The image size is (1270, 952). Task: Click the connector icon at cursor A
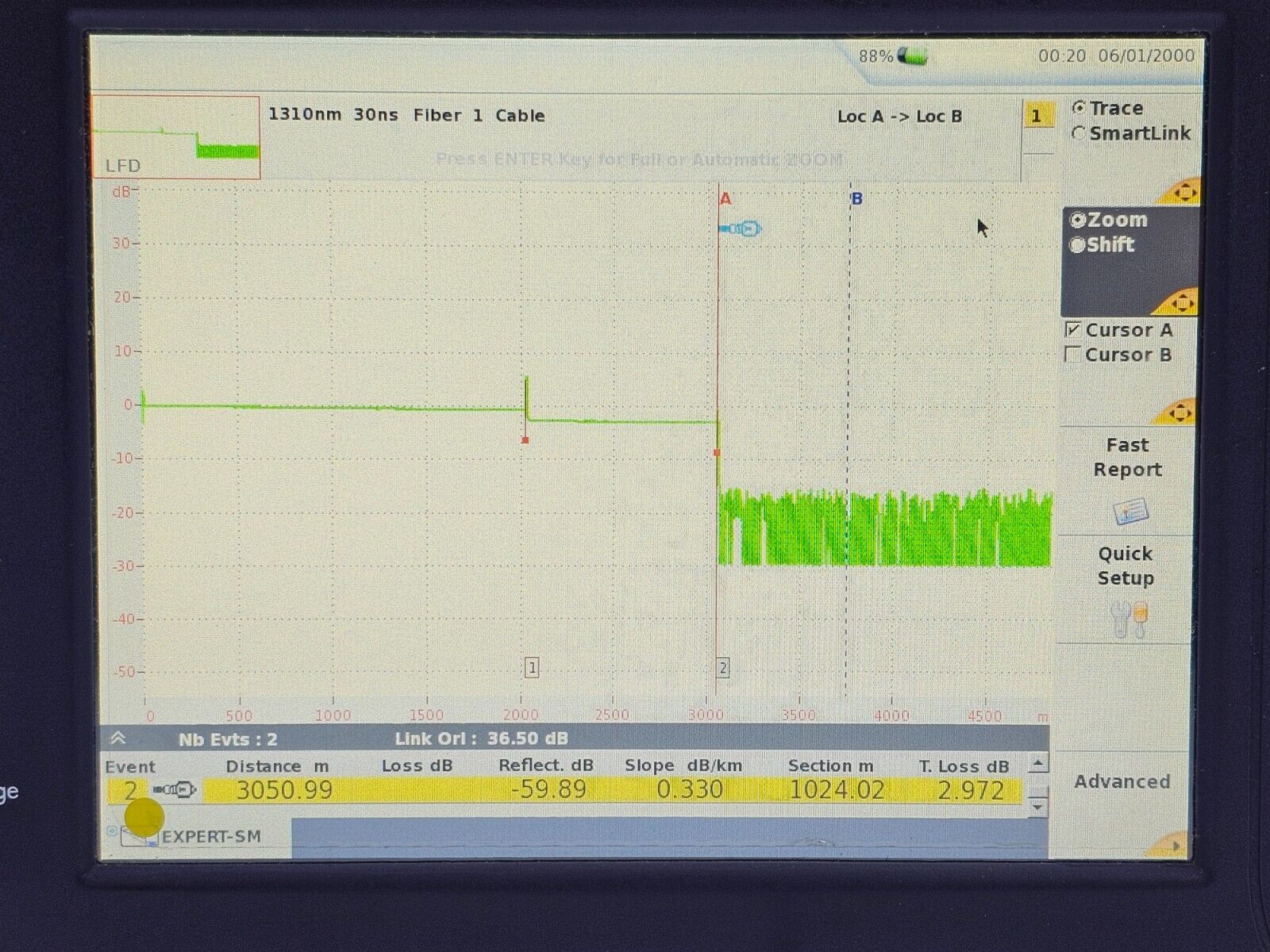[x=741, y=229]
